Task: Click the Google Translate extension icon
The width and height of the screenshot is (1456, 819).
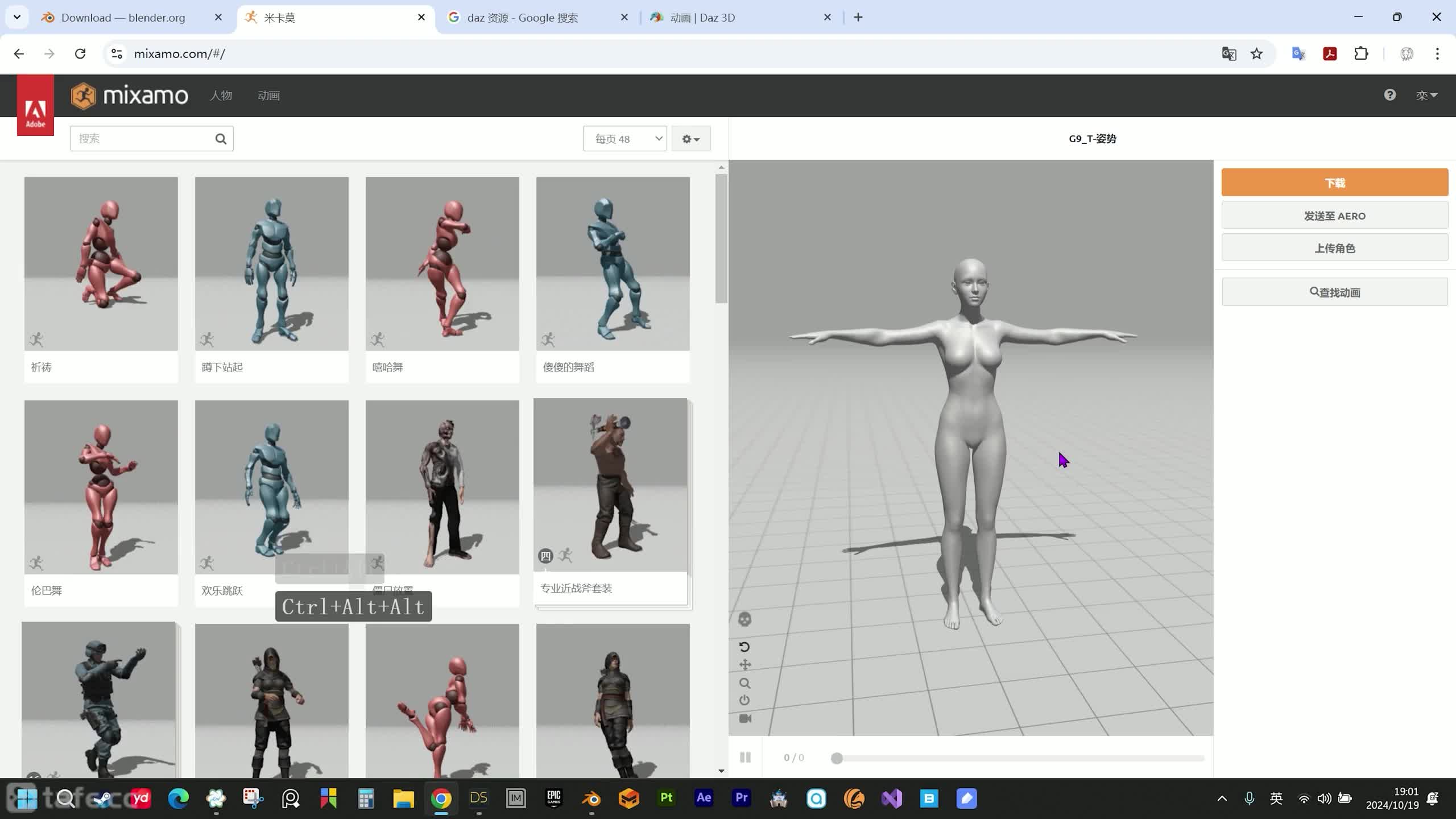Action: click(x=1298, y=53)
